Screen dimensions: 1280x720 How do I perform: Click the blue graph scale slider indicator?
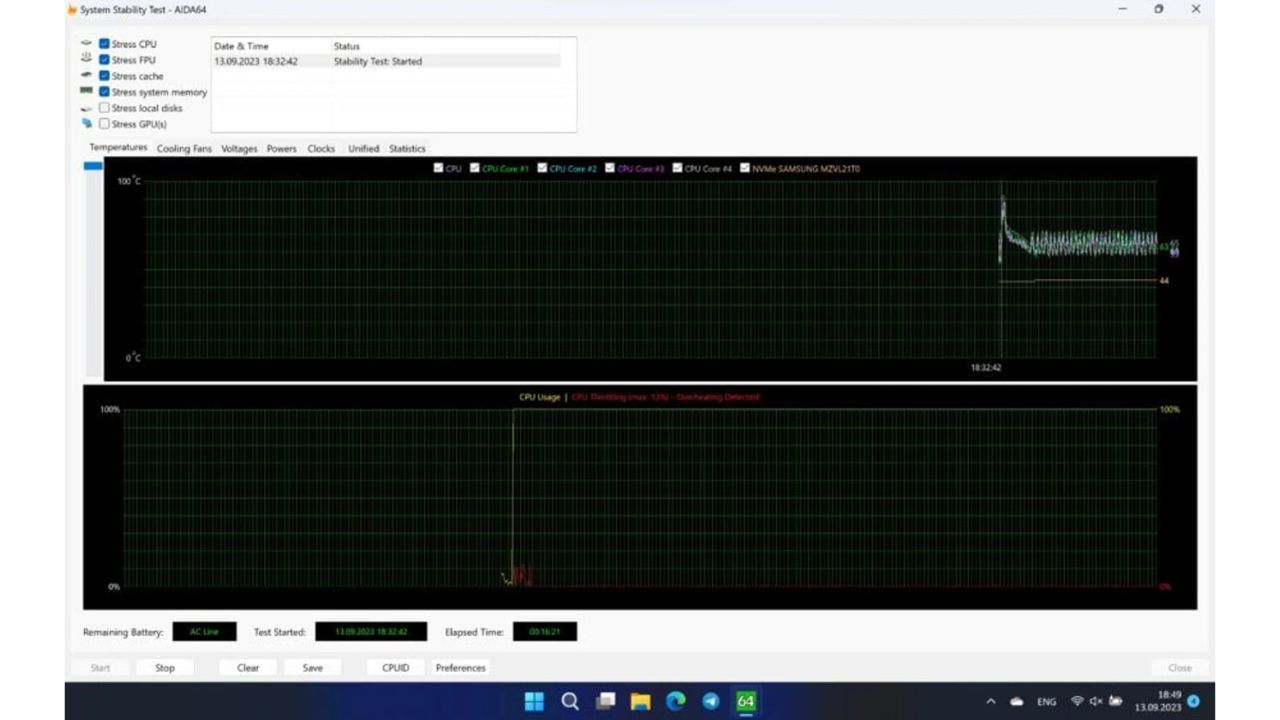click(93, 166)
